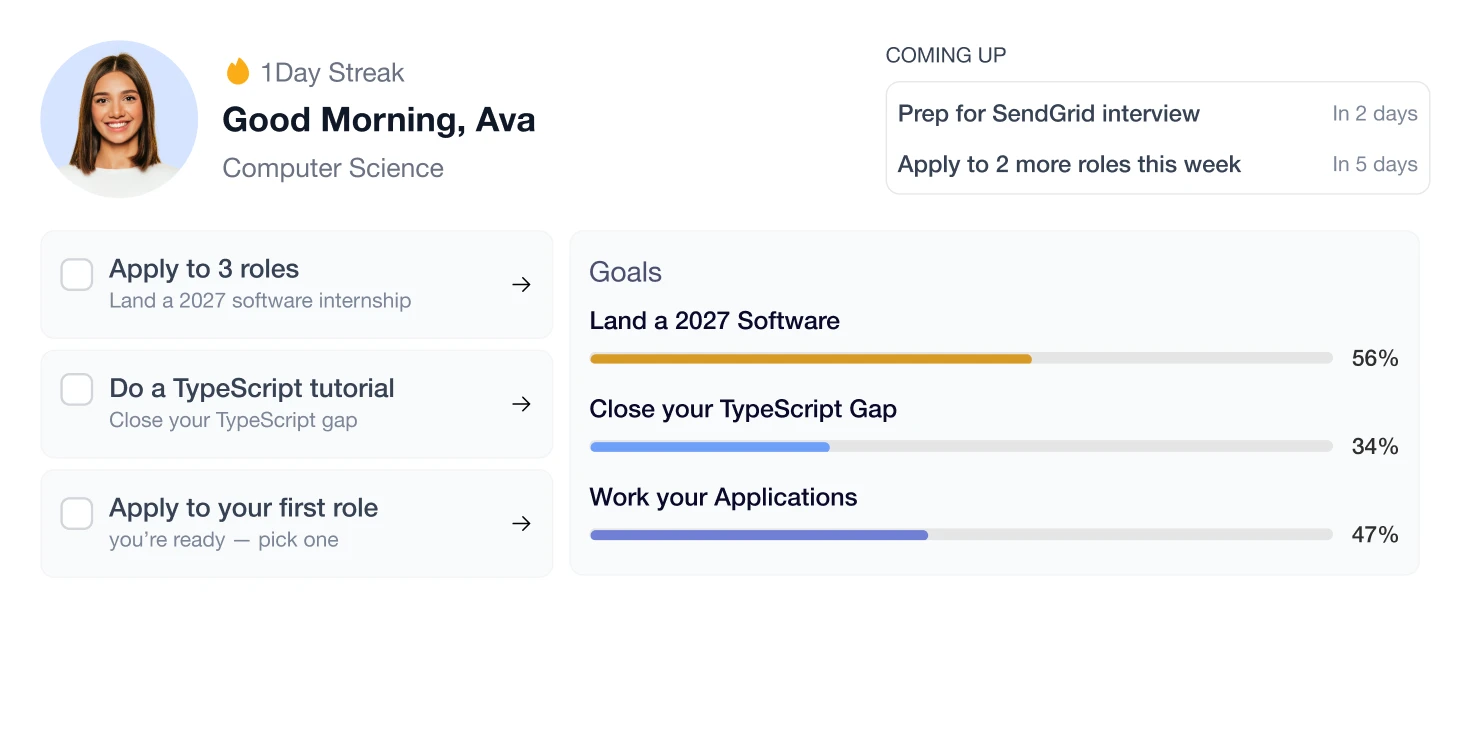Click Ava's profile photo
The image size is (1471, 749).
pyautogui.click(x=119, y=119)
